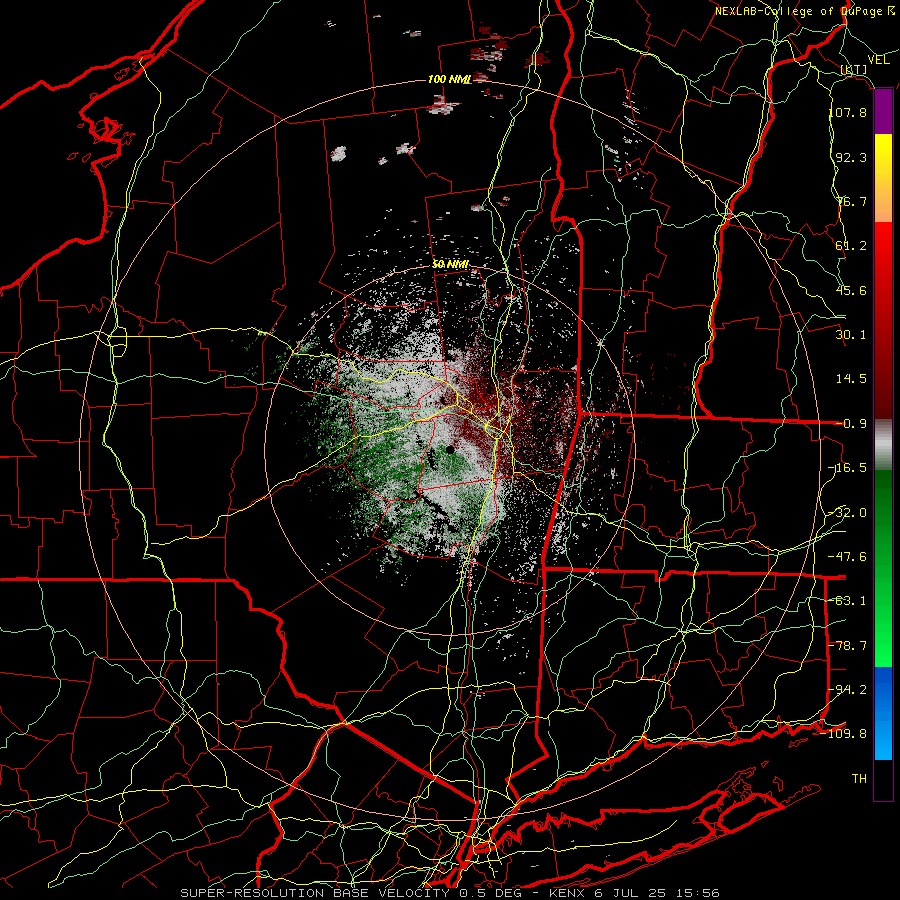The width and height of the screenshot is (900, 900).
Task: Click the 14.5 scale value
Action: click(851, 379)
